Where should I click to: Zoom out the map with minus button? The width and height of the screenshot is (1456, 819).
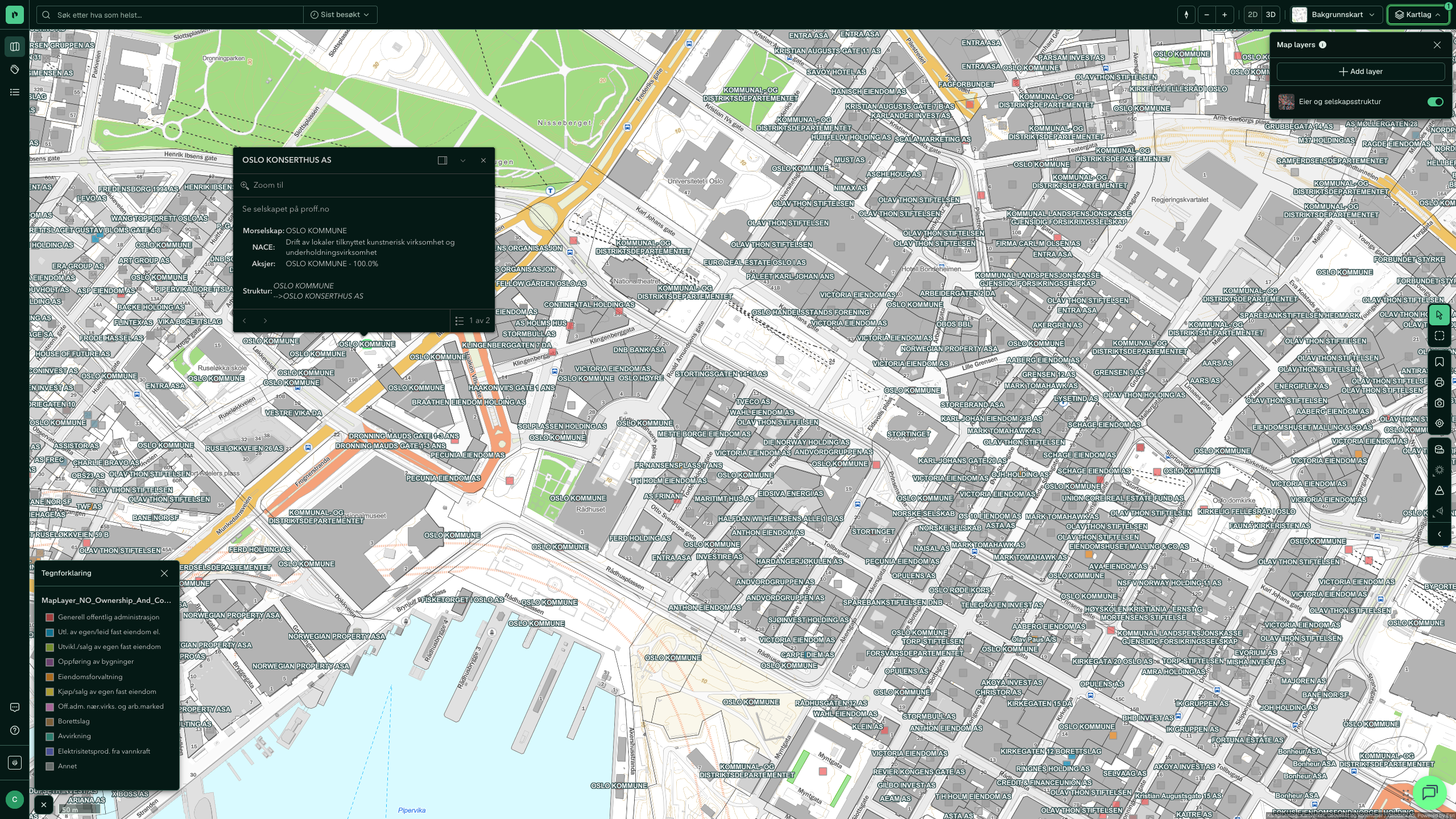tap(1206, 15)
